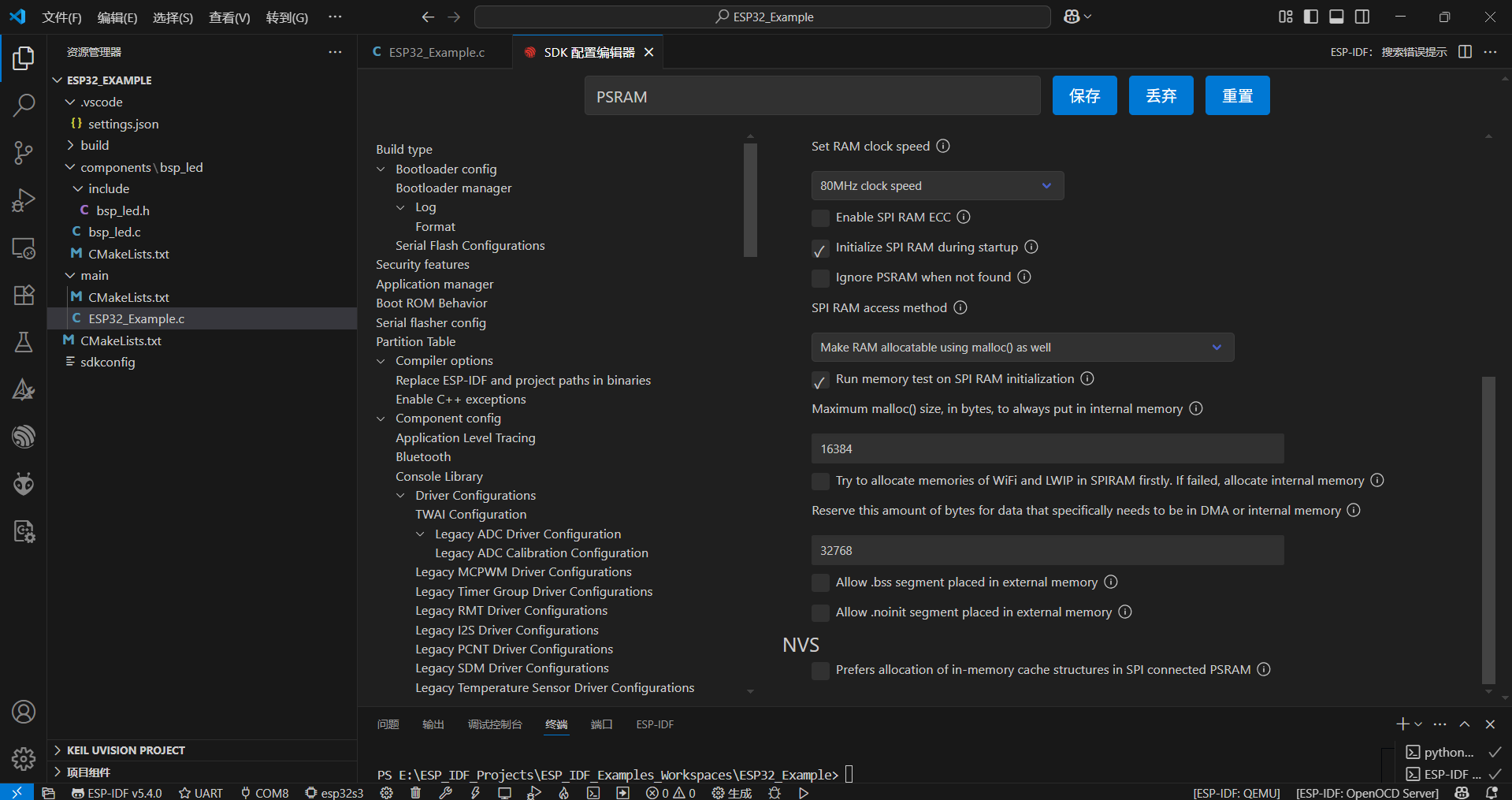
Task: Uncheck Run memory test on SPI RAM initialization
Action: point(820,379)
